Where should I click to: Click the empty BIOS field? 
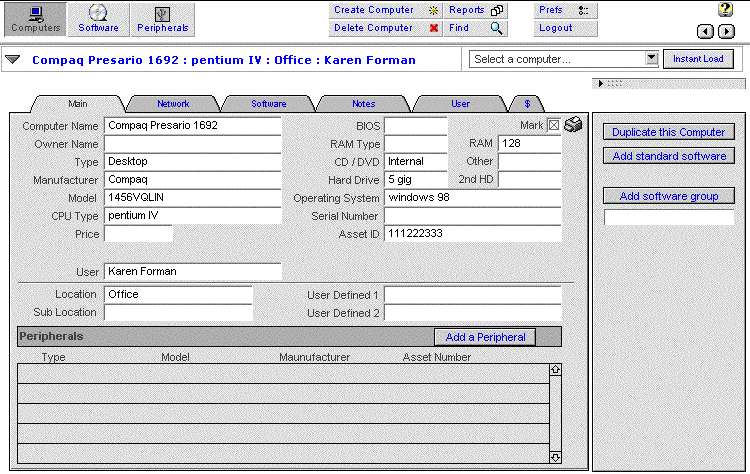pyautogui.click(x=416, y=126)
